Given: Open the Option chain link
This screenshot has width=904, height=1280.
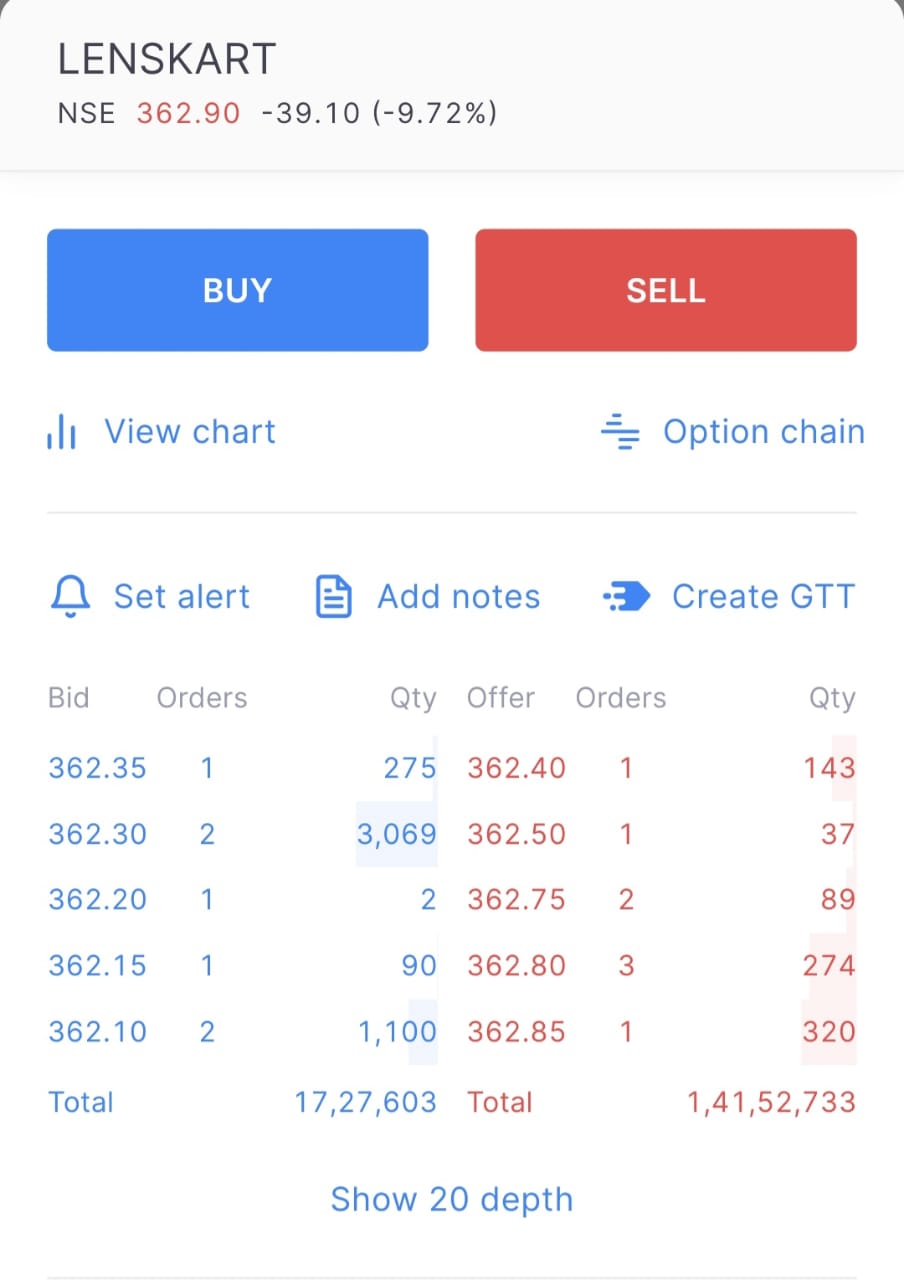Looking at the screenshot, I should [x=763, y=432].
